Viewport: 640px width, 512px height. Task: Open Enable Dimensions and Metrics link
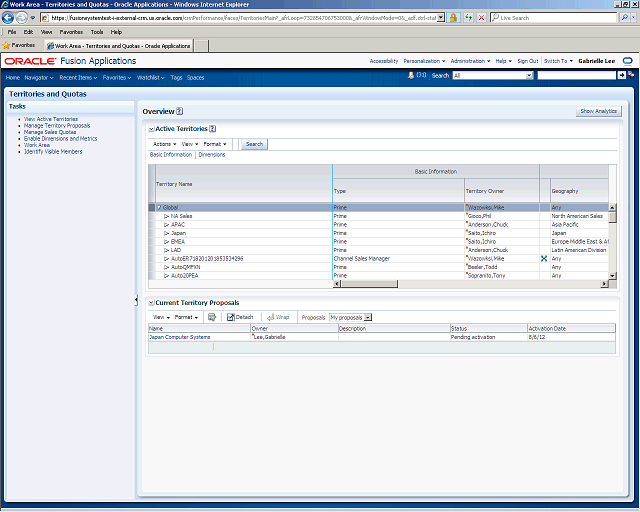[x=60, y=139]
